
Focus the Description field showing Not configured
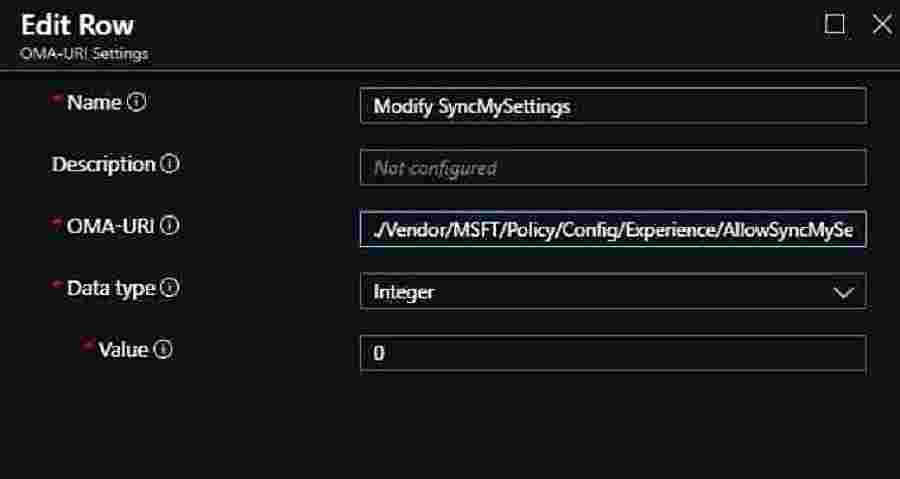pos(612,168)
